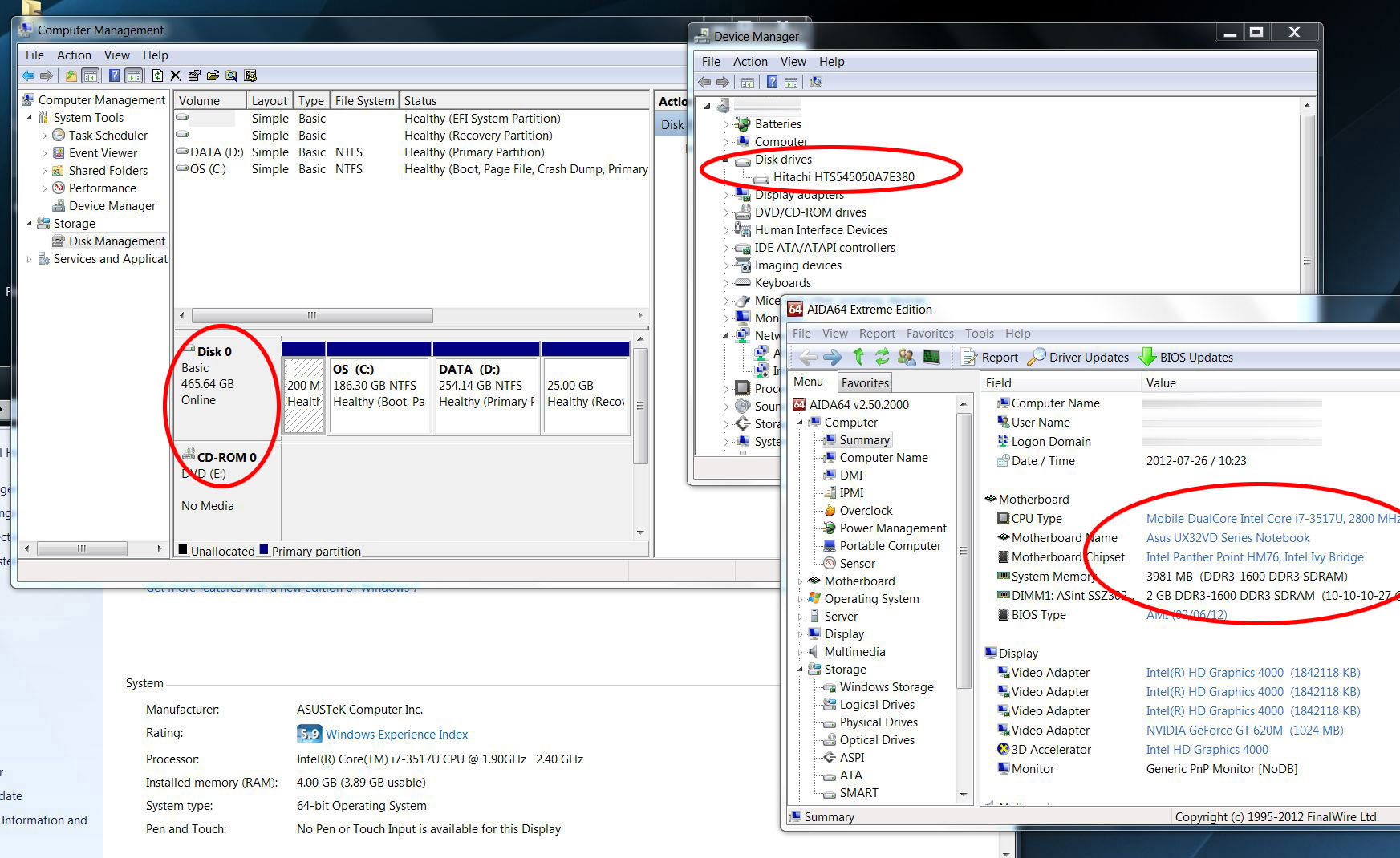Viewport: 1400px width, 858px height.
Task: Expand DVD/CD-ROM drives in Device Manager
Action: (x=726, y=212)
